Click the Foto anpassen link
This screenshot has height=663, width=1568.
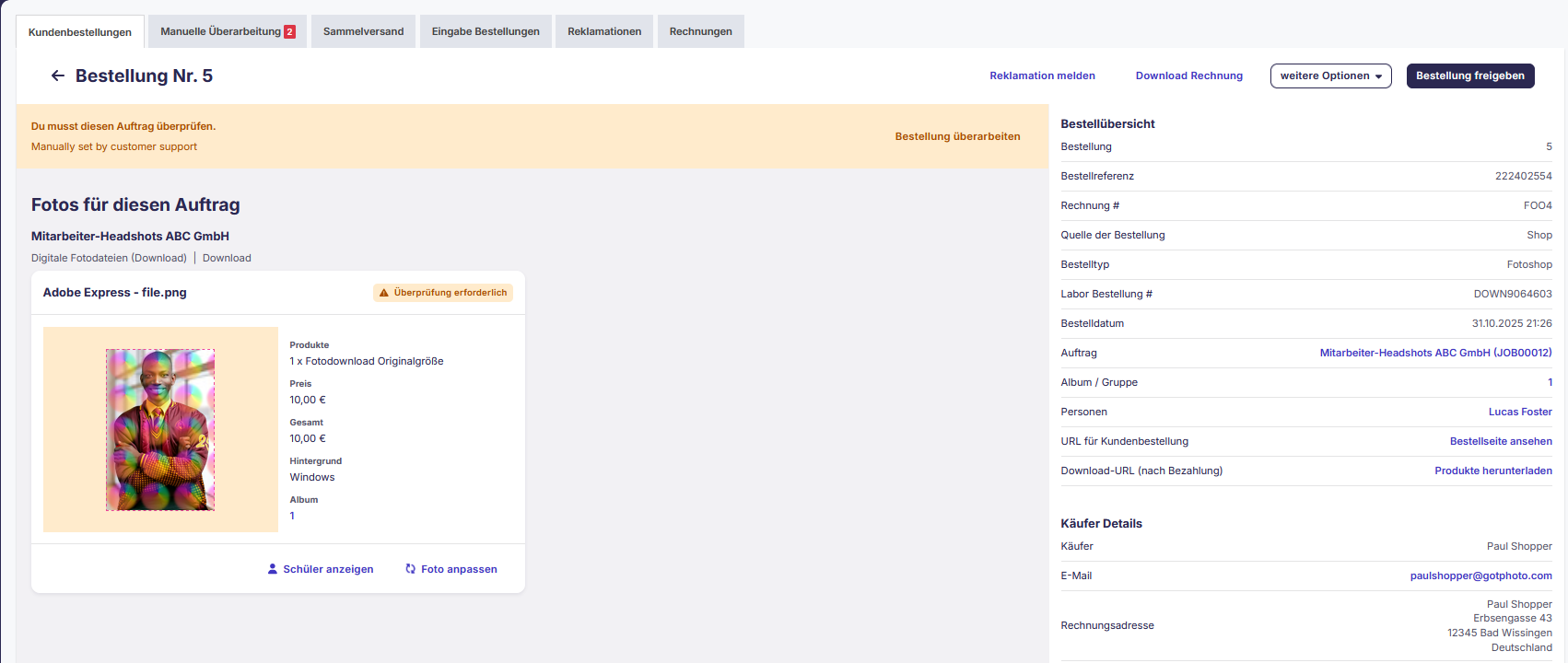pyautogui.click(x=451, y=569)
